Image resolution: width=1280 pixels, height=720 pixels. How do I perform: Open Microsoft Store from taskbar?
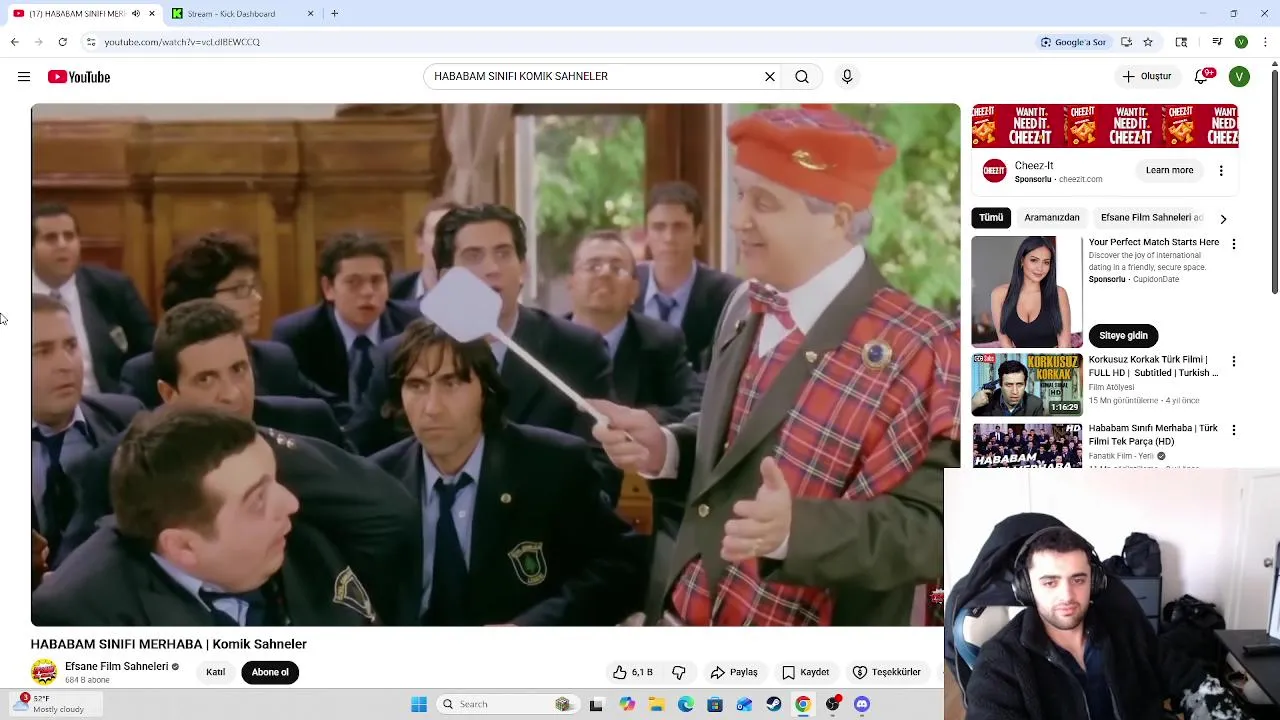[x=715, y=704]
